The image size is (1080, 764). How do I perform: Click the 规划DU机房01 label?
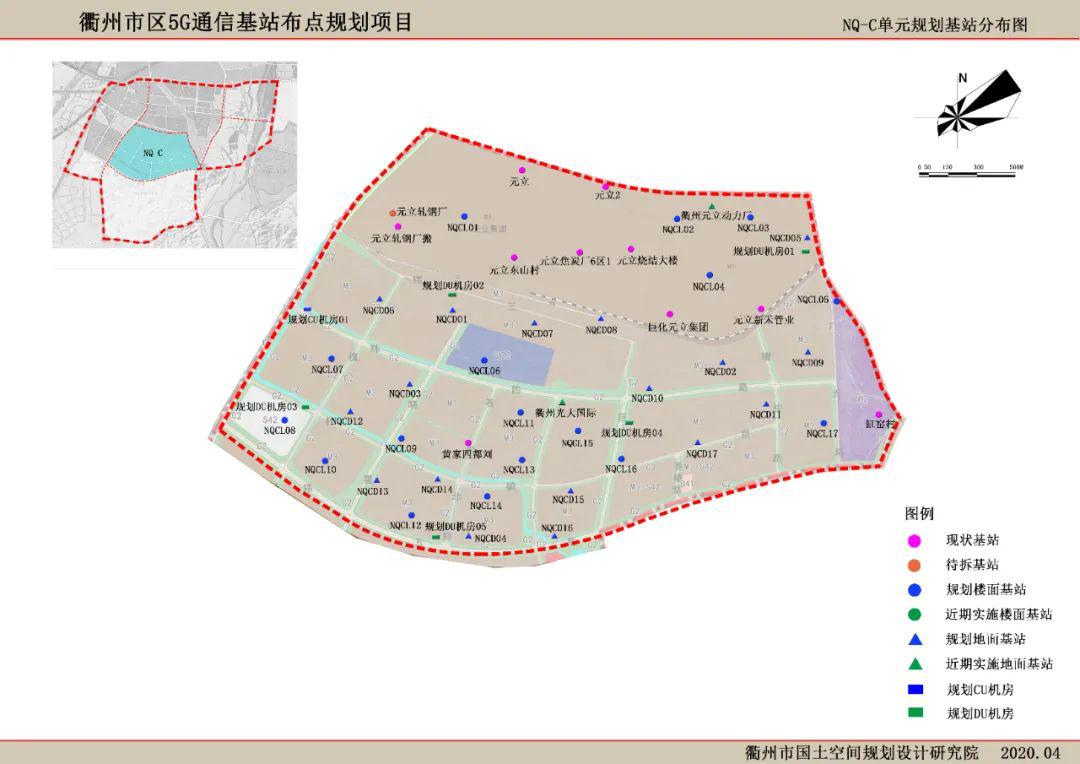(764, 252)
